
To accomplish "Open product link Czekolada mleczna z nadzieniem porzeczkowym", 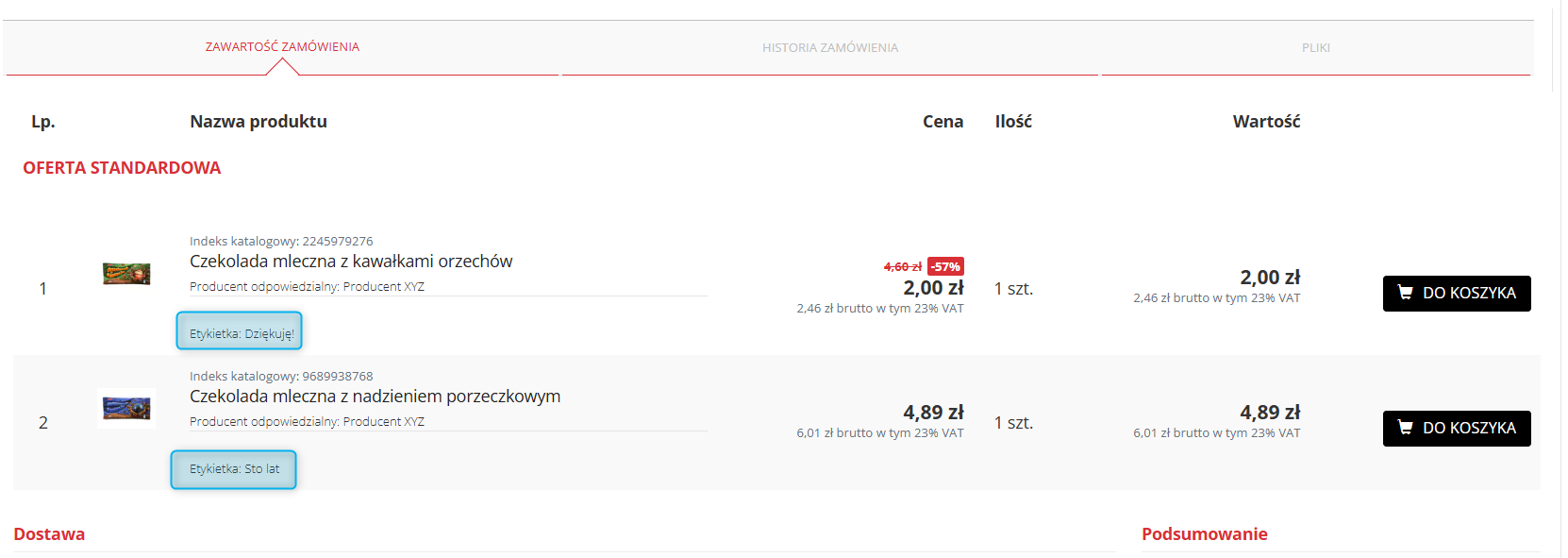I will (375, 397).
